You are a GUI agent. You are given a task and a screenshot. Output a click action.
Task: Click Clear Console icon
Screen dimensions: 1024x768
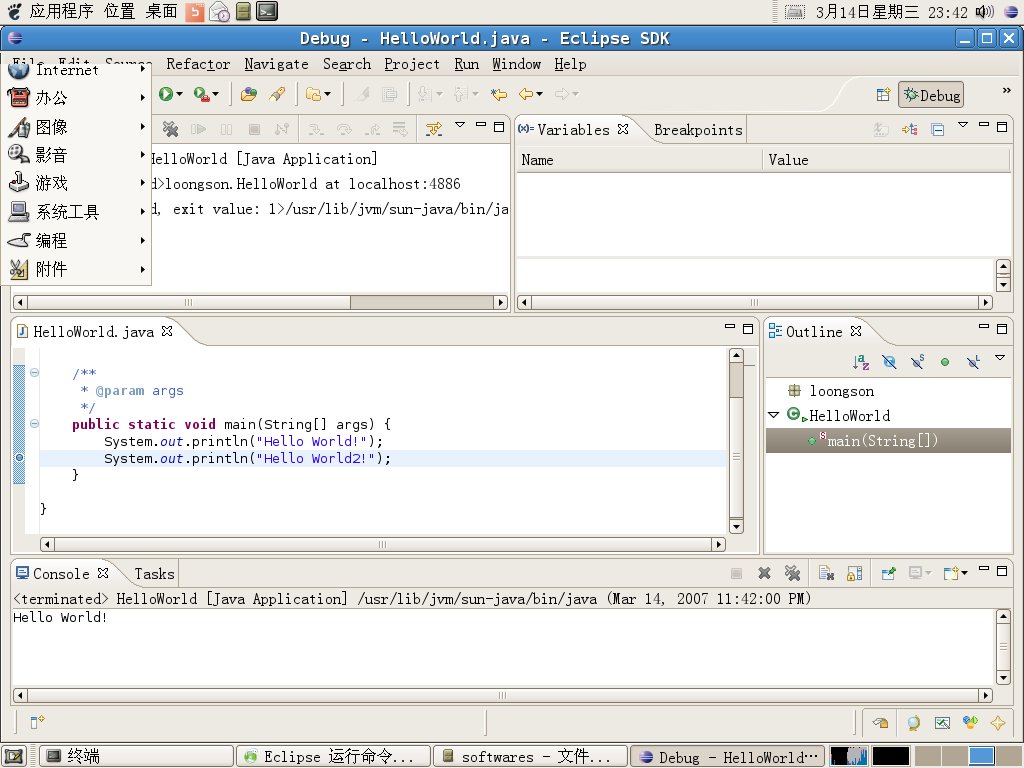[826, 573]
